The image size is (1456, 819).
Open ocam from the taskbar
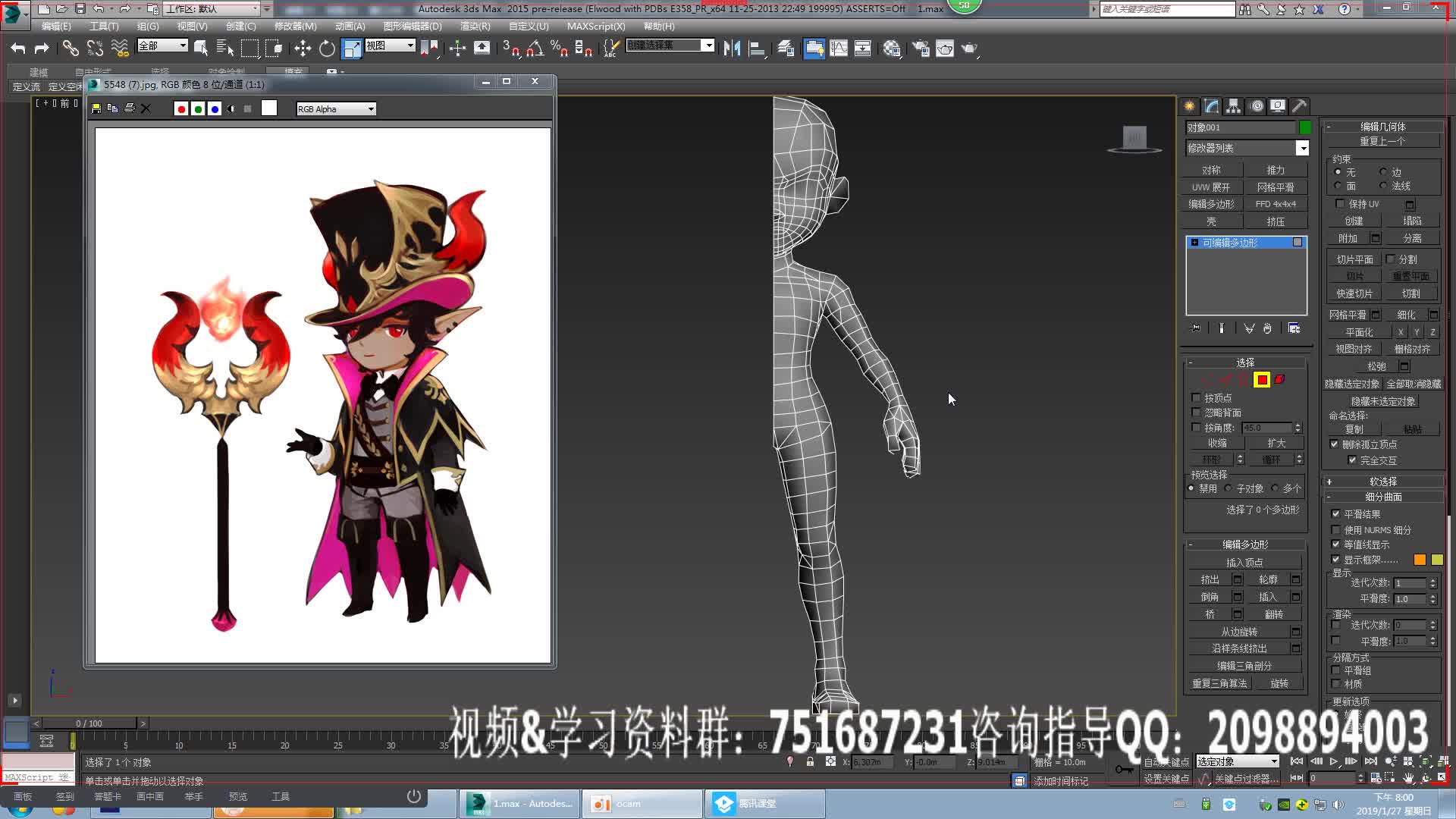coord(641,803)
